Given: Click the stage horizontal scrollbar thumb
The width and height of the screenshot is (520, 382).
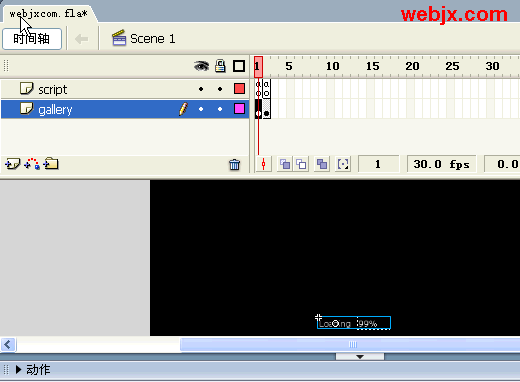Looking at the screenshot, I should (x=350, y=344).
